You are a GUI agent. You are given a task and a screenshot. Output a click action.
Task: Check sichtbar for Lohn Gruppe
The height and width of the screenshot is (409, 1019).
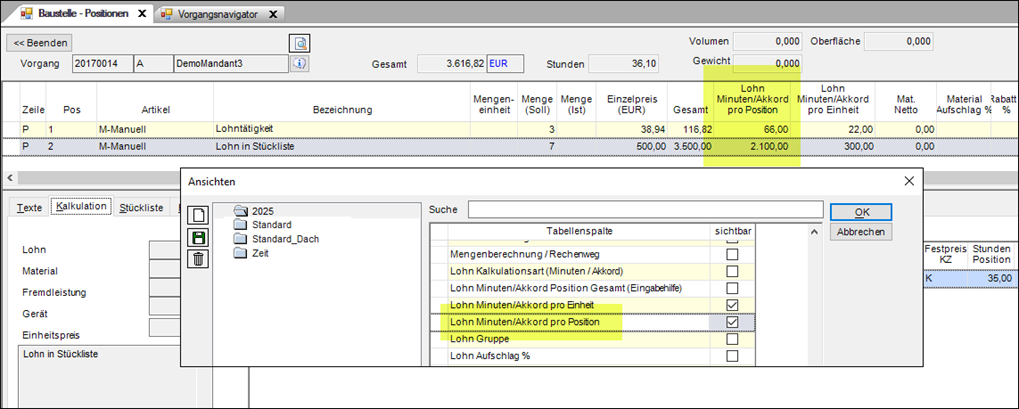pyautogui.click(x=732, y=339)
